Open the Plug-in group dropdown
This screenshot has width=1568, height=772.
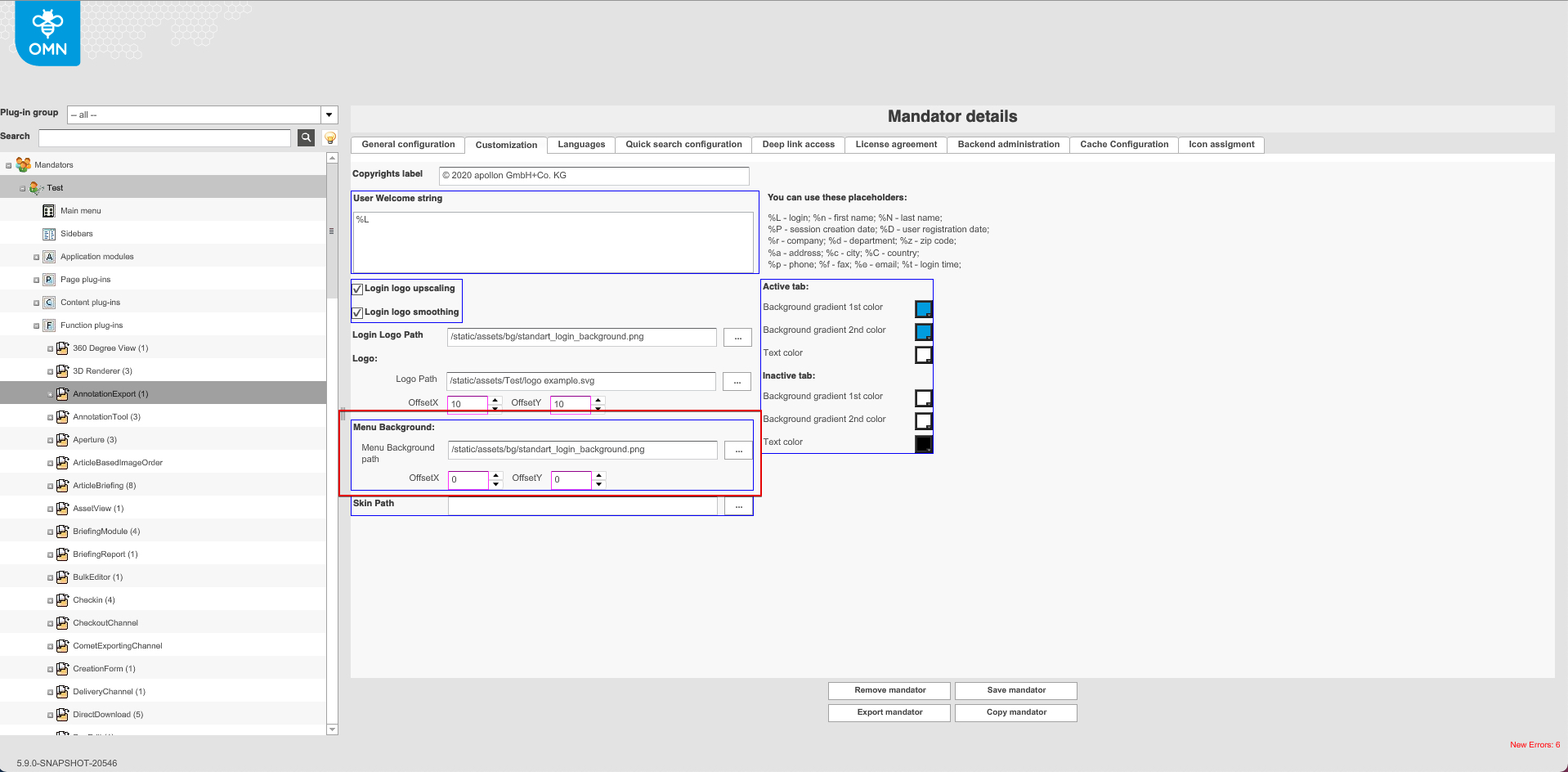[x=329, y=114]
